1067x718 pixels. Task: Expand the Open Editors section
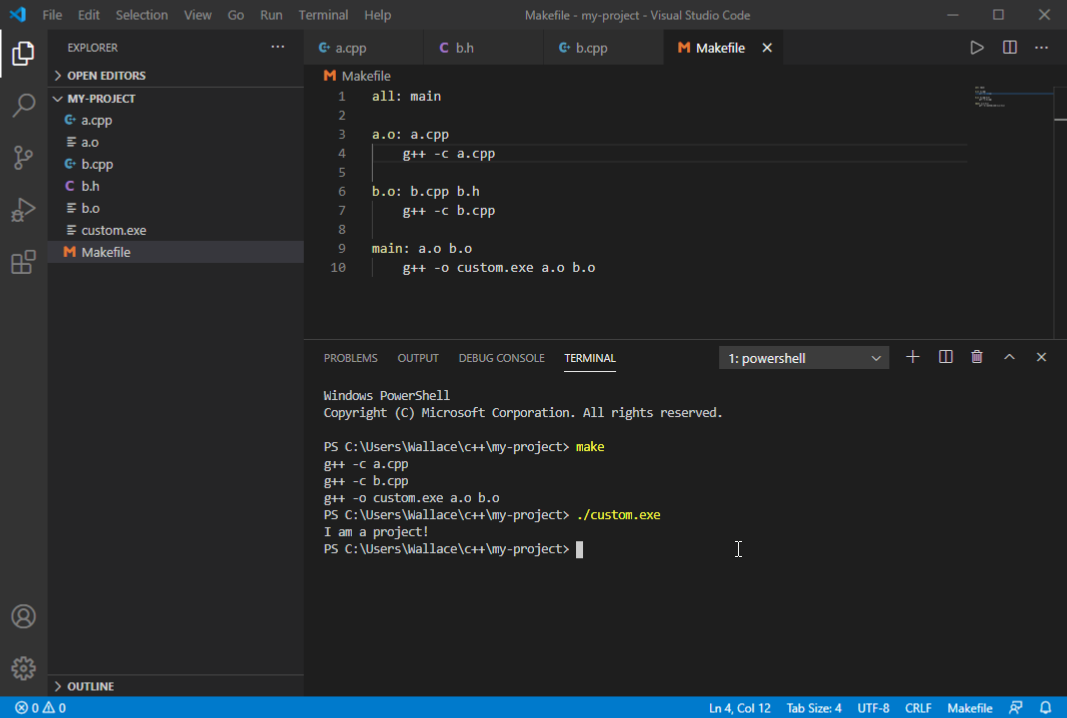(106, 76)
